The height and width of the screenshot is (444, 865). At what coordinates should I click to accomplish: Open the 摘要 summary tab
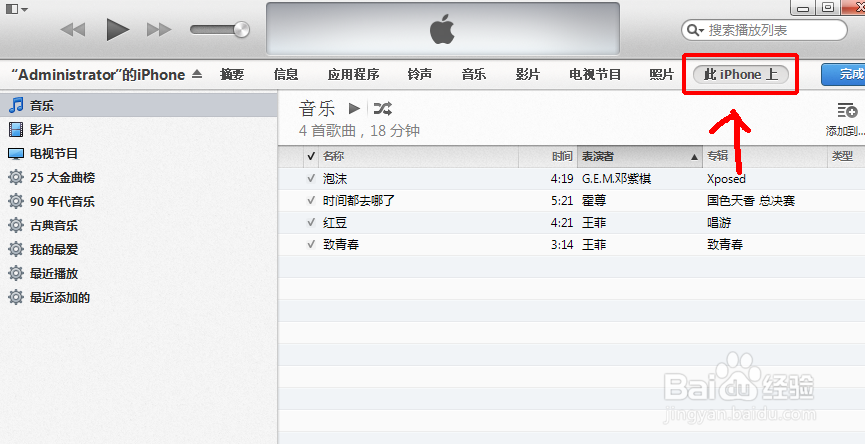pos(232,74)
